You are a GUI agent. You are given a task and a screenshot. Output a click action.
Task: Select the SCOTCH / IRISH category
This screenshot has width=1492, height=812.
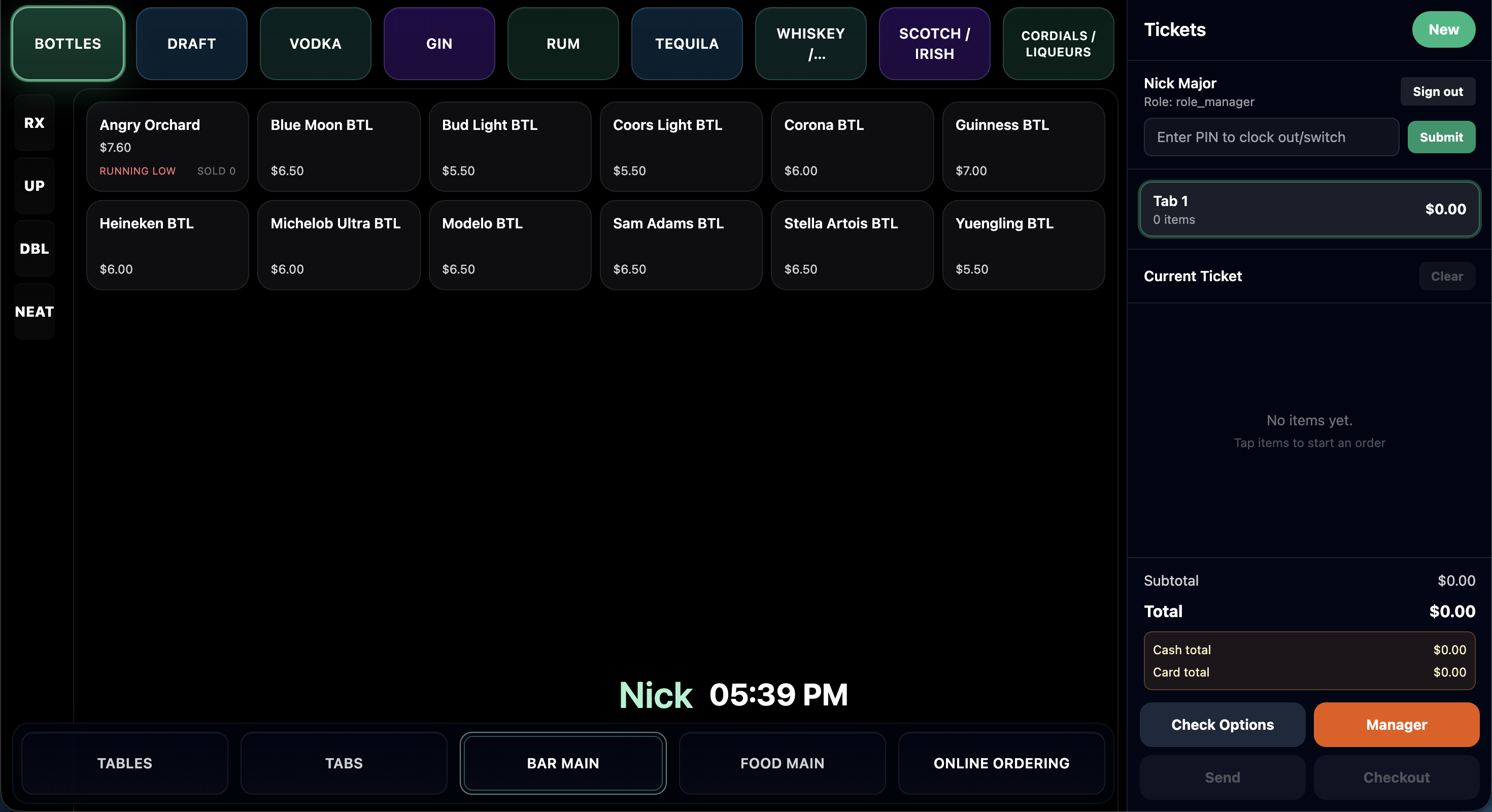pyautogui.click(x=934, y=44)
